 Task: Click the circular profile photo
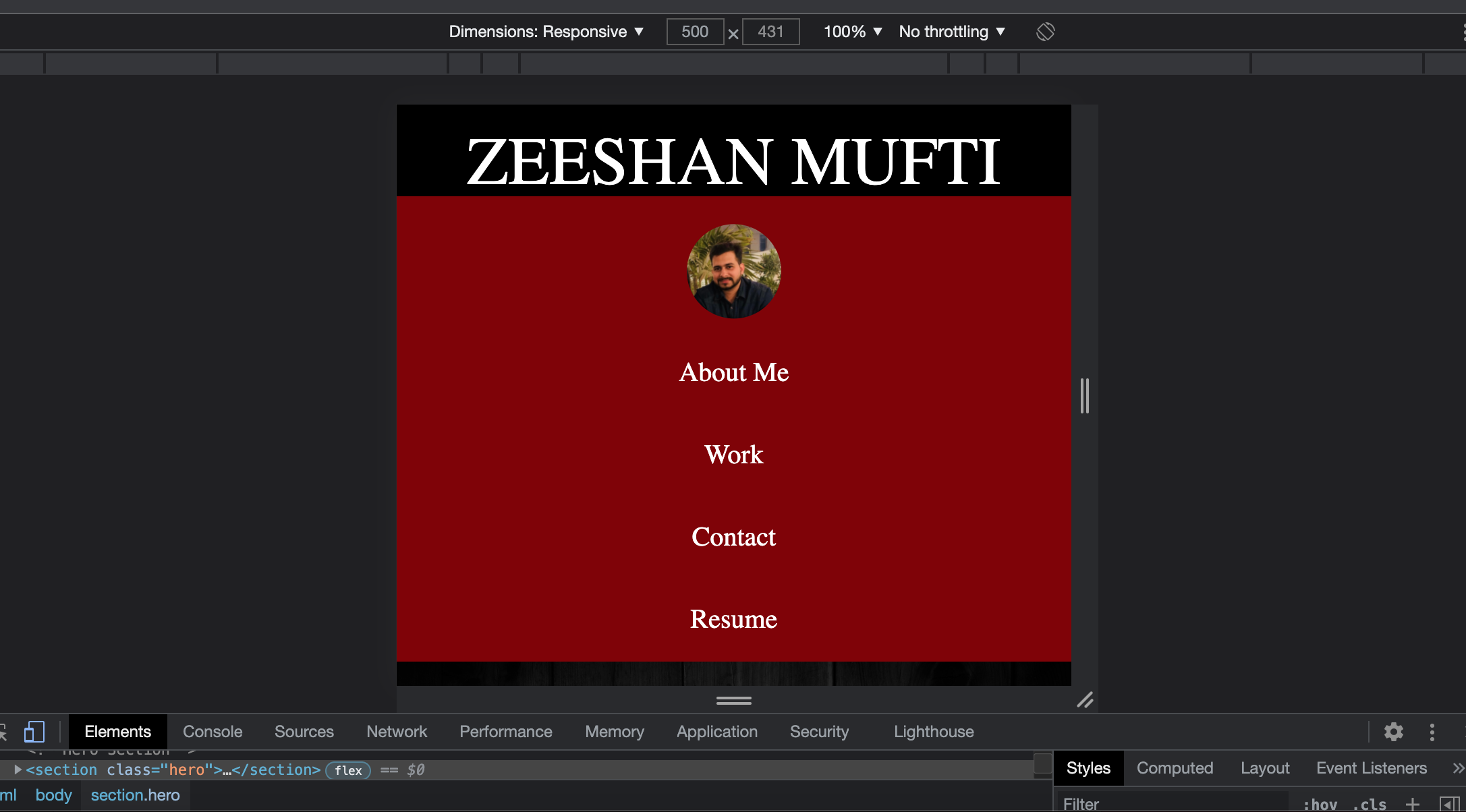(x=734, y=271)
